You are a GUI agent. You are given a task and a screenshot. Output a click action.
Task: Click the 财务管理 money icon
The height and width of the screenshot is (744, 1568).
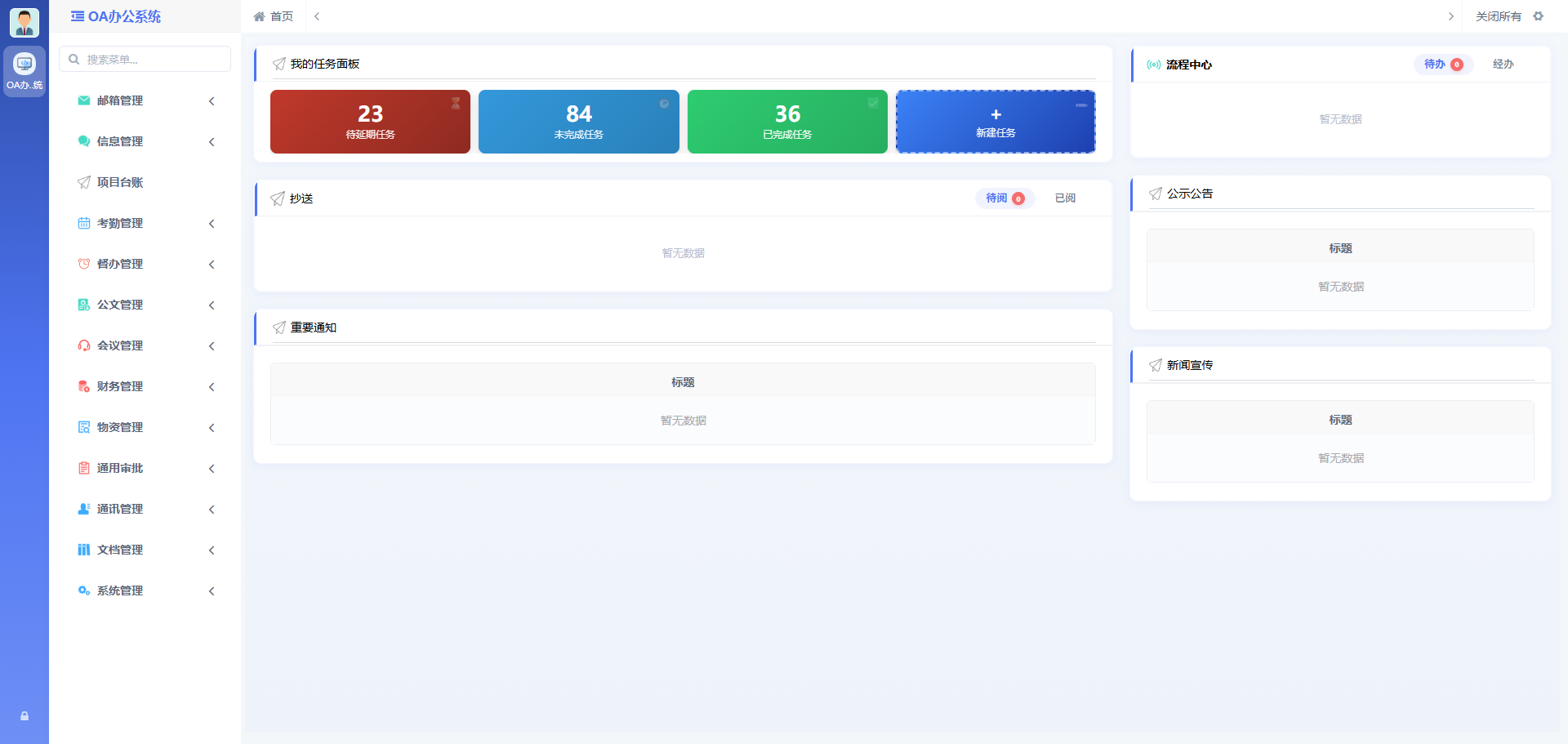pyautogui.click(x=84, y=386)
